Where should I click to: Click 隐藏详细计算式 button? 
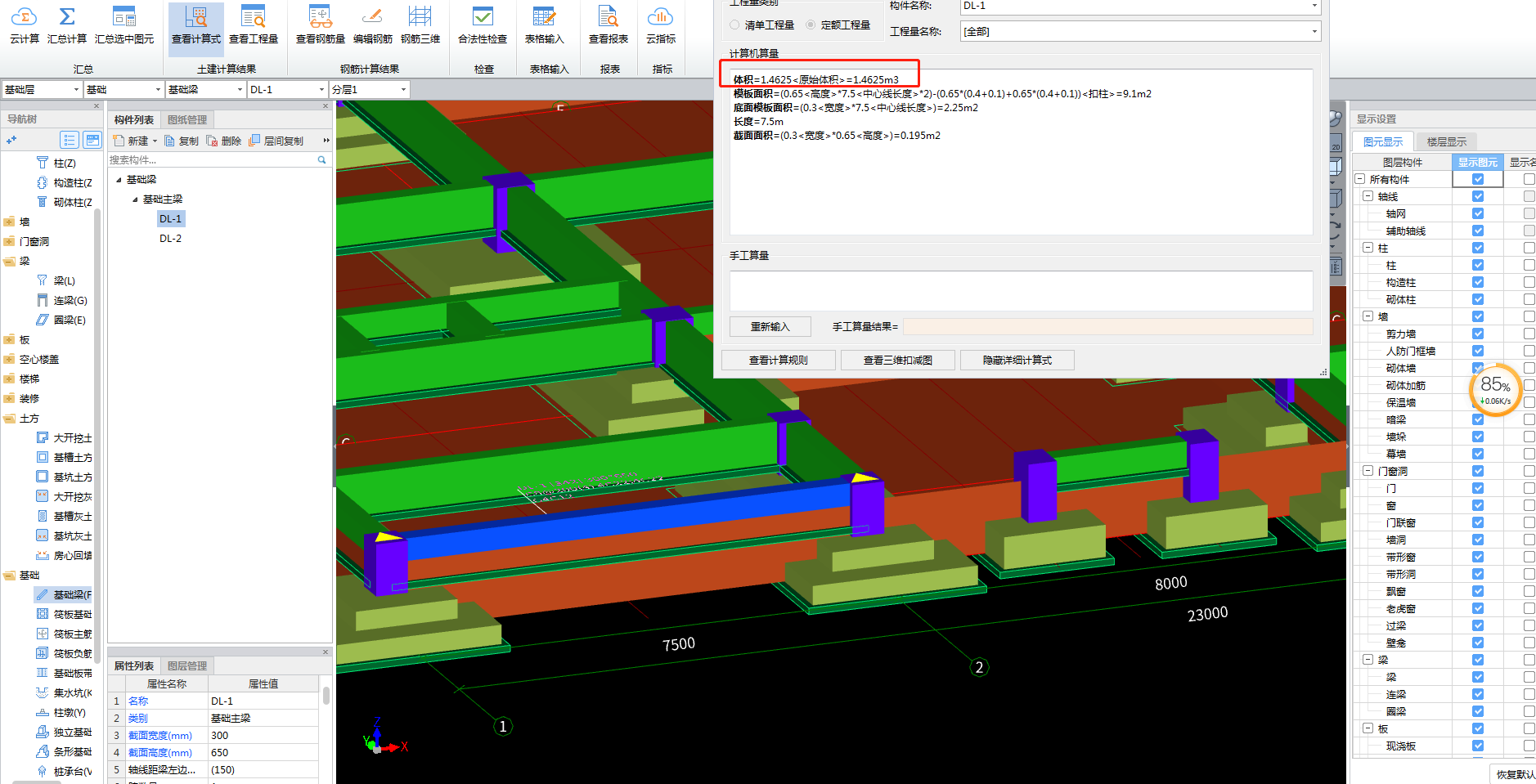pos(1017,360)
